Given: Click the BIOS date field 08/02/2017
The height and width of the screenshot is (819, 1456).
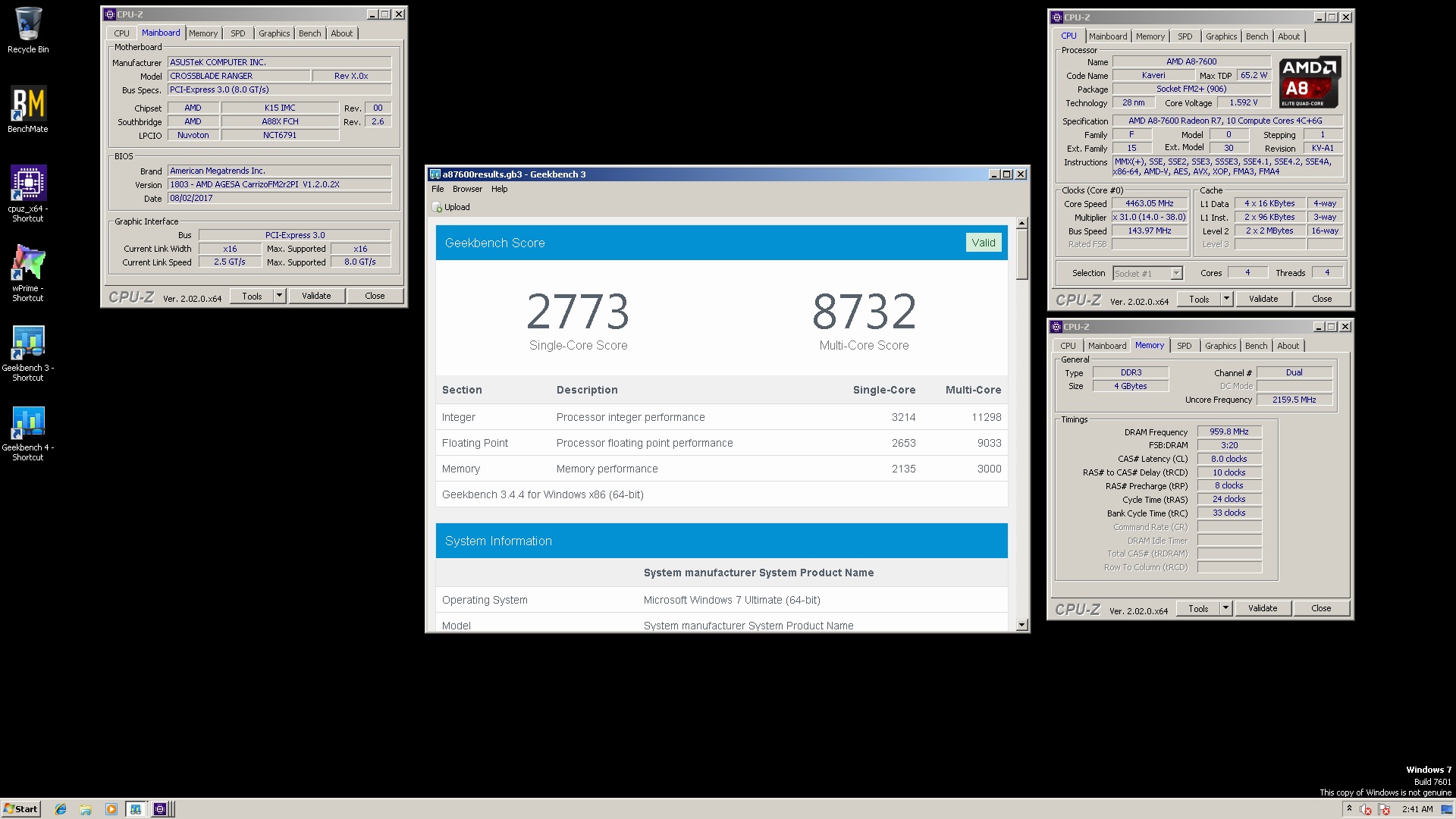Looking at the screenshot, I should (x=279, y=198).
